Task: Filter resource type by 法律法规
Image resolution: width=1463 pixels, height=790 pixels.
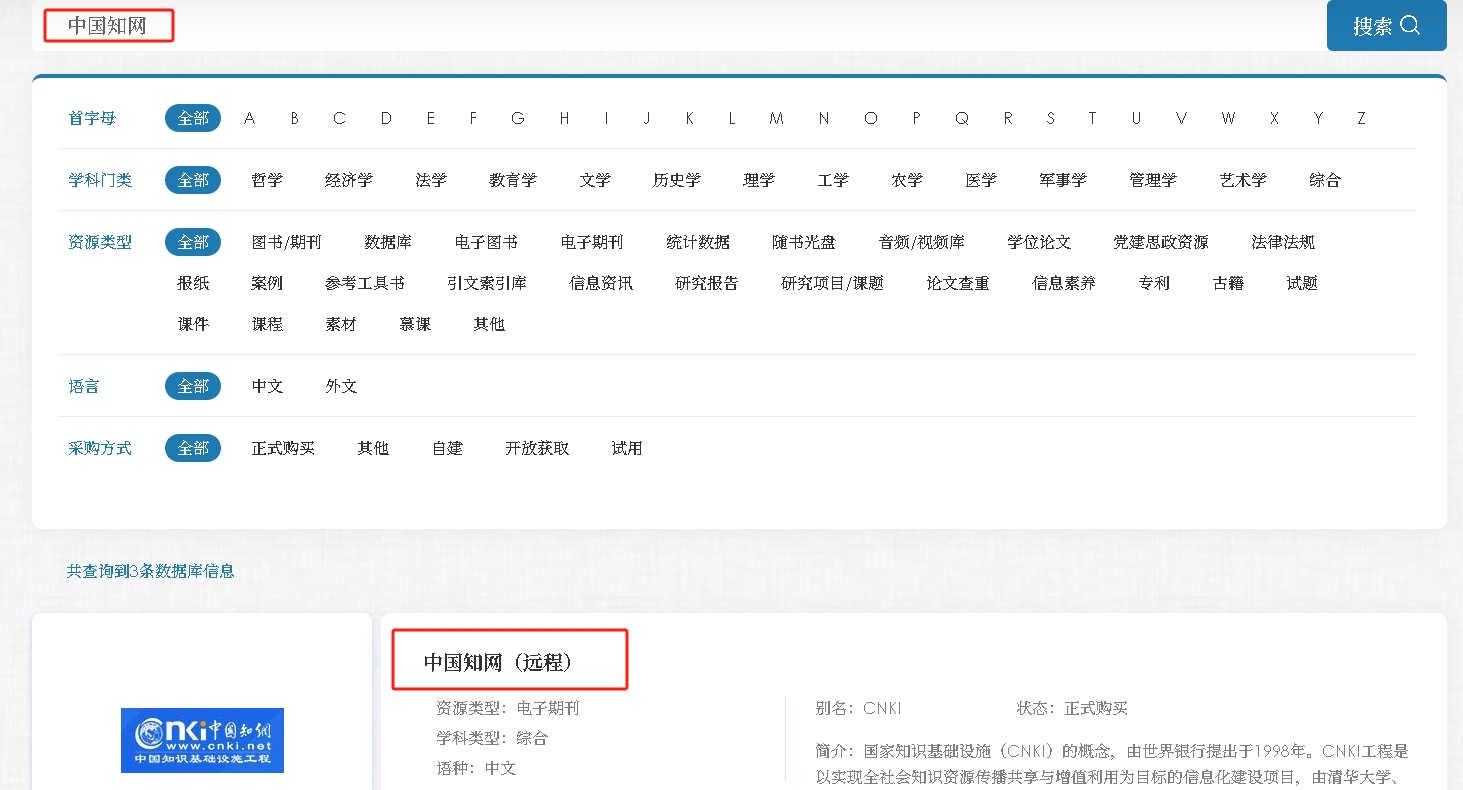Action: tap(1283, 242)
